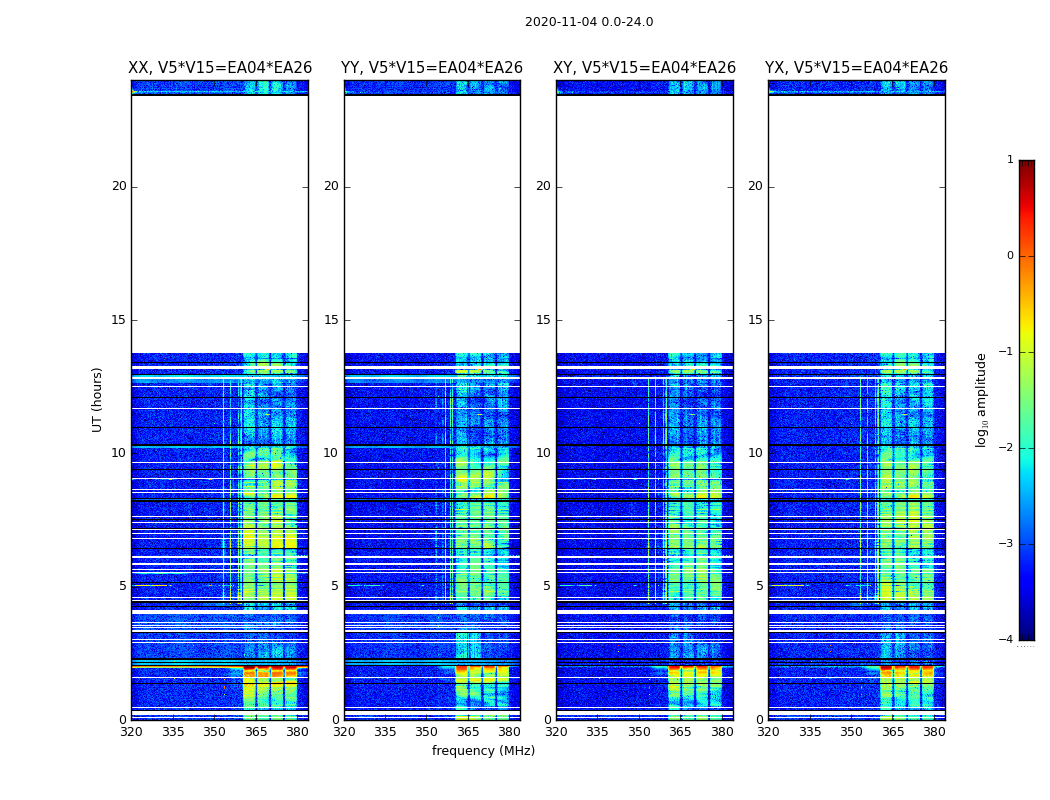Click the YX, V5*V15=EA04*EA26 subplot title

[x=856, y=68]
